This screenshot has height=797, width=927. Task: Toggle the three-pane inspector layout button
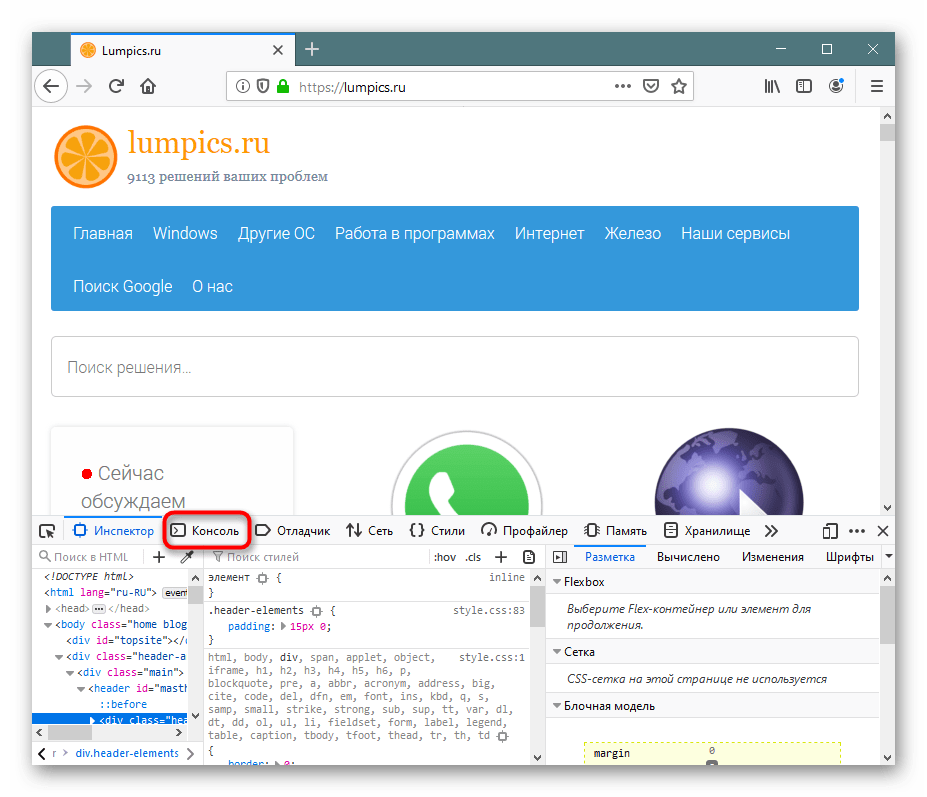560,557
